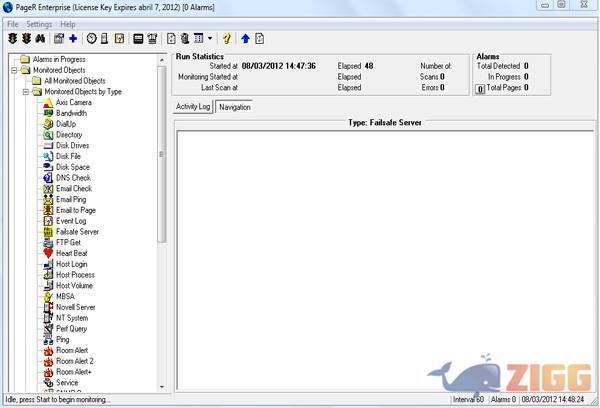Click the 'Alarms 0' status bar entry

pyautogui.click(x=503, y=400)
